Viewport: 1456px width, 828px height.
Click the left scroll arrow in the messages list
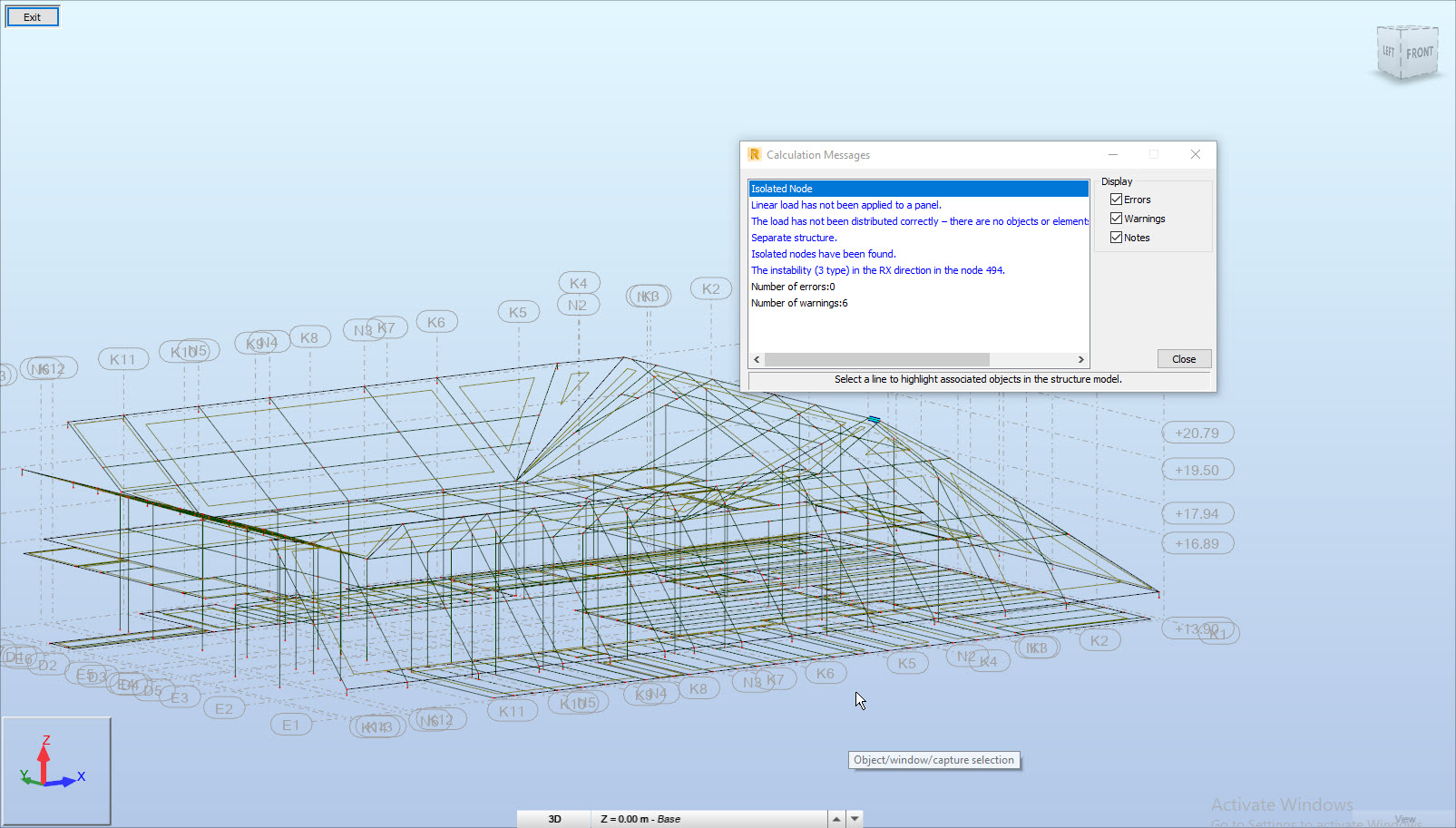757,359
